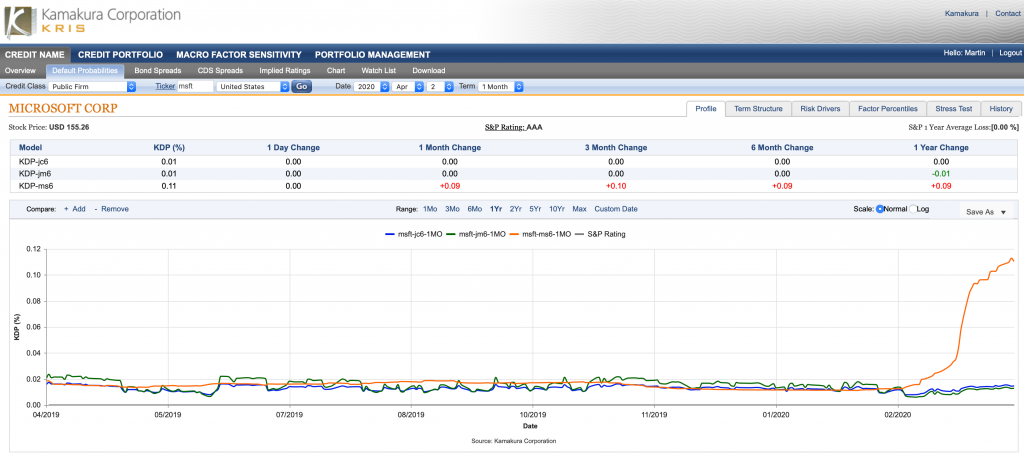Open the month dropdown showing Apr

(x=408, y=86)
